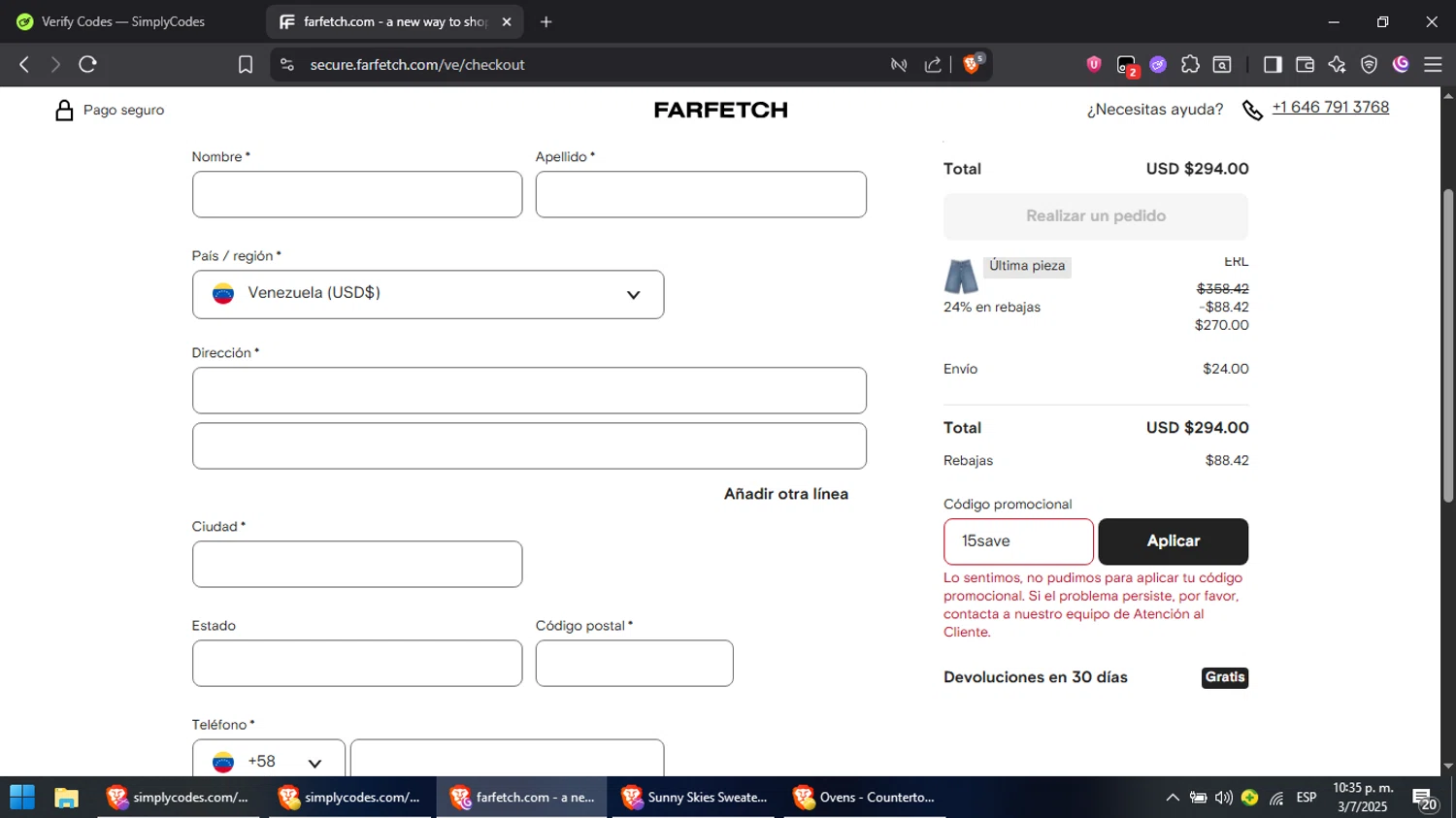Open Brave Shields lion icon
Viewport: 1456px width, 818px height.
coord(972,64)
